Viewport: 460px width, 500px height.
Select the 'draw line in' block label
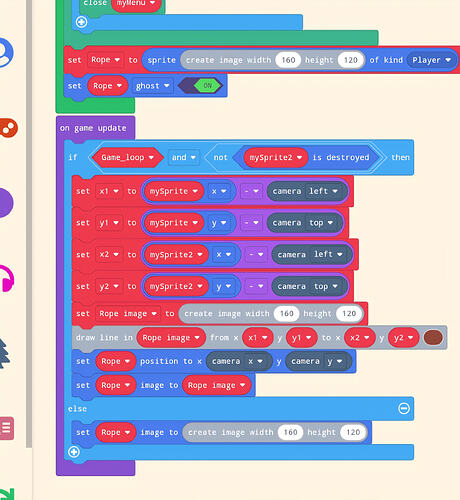point(104,338)
